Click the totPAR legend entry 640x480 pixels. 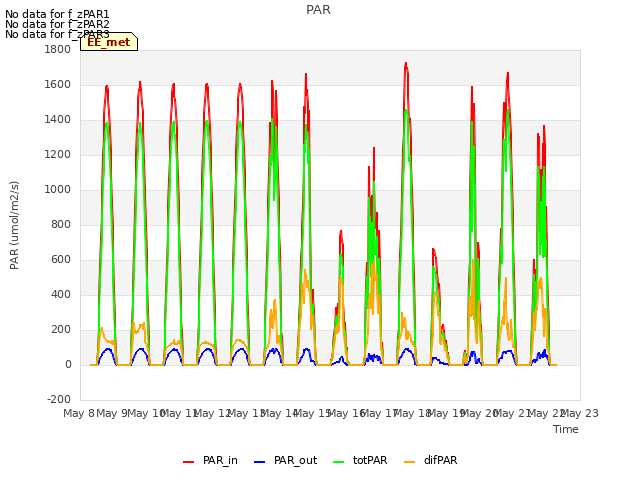360,460
